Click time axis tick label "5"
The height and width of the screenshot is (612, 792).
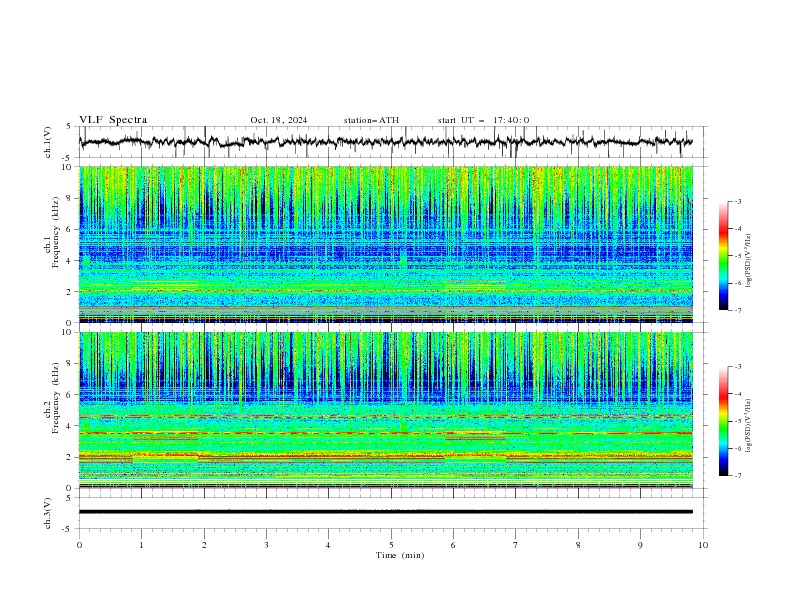coord(391,545)
